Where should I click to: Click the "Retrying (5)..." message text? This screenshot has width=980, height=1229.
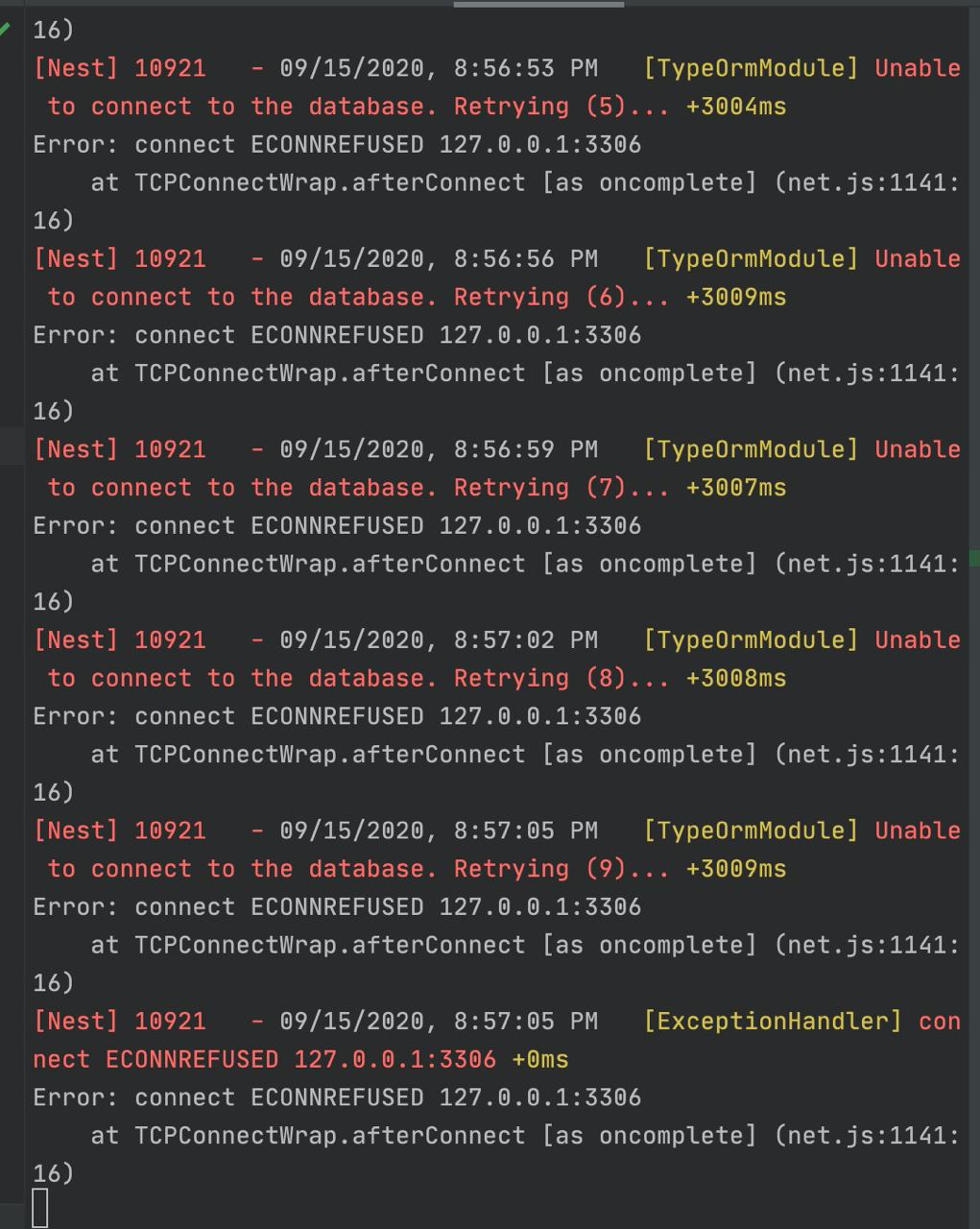pyautogui.click(x=561, y=107)
